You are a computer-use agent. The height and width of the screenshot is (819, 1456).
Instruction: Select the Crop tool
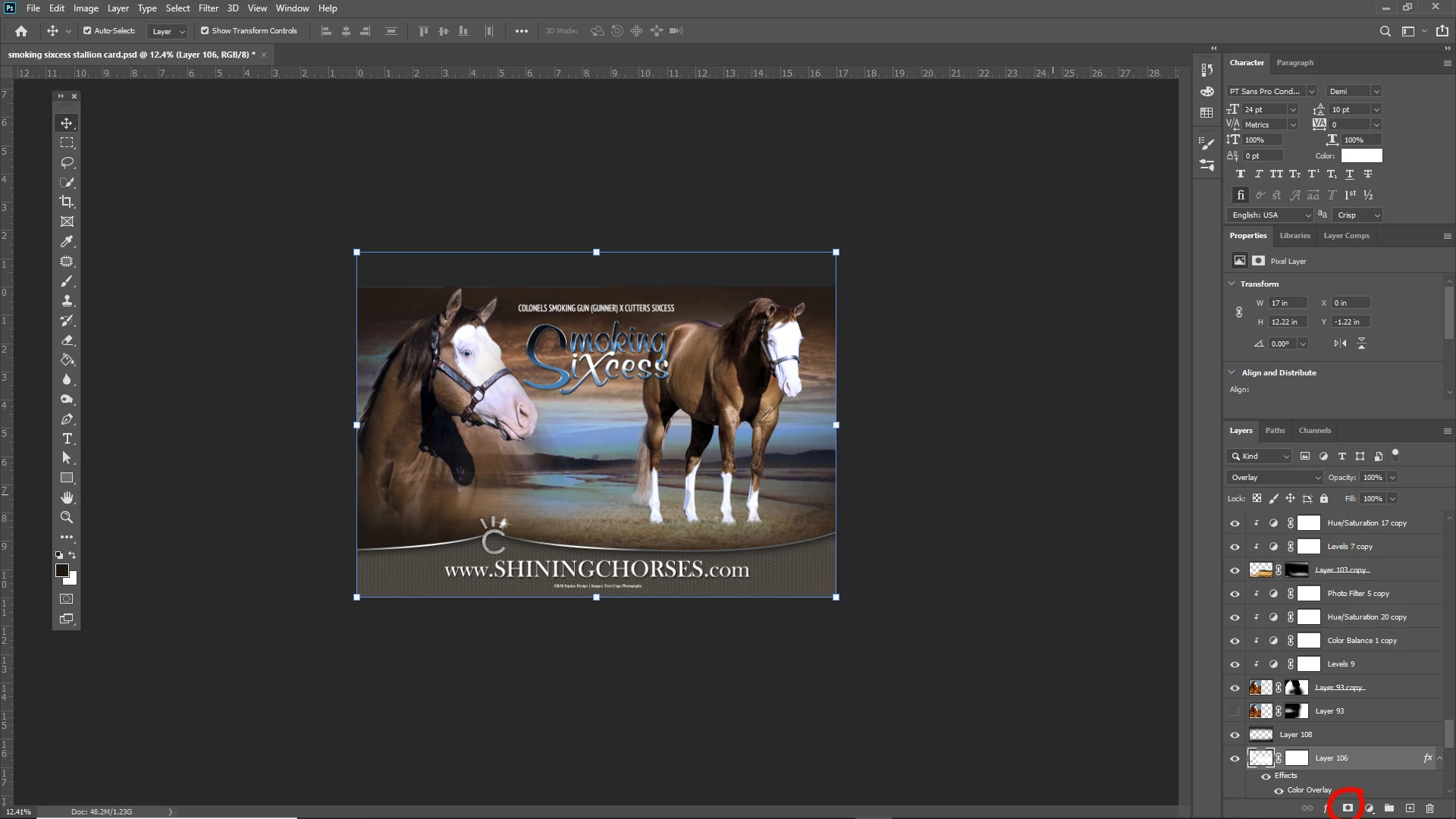pos(67,202)
